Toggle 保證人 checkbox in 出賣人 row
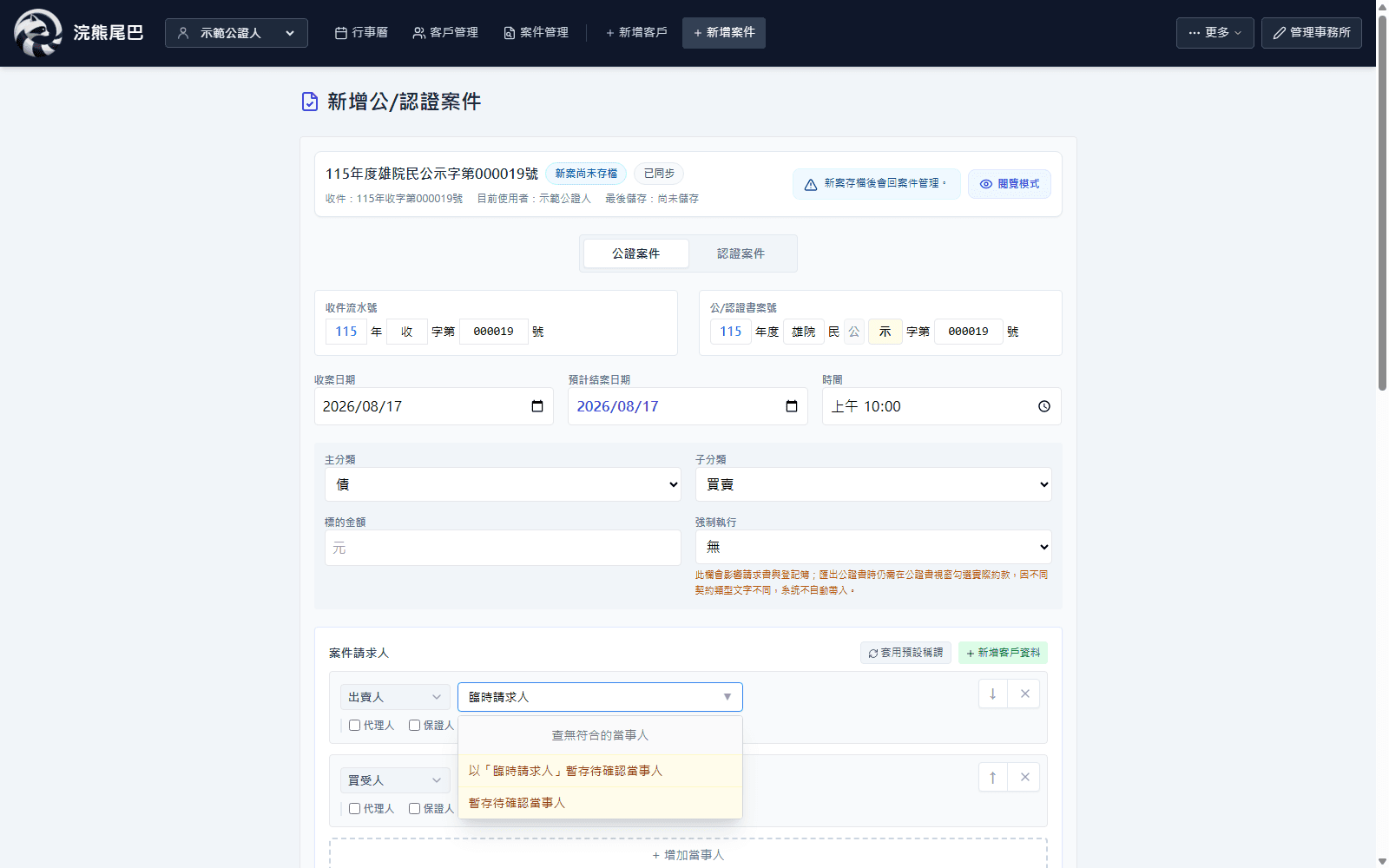This screenshot has height=868, width=1389. click(414, 726)
